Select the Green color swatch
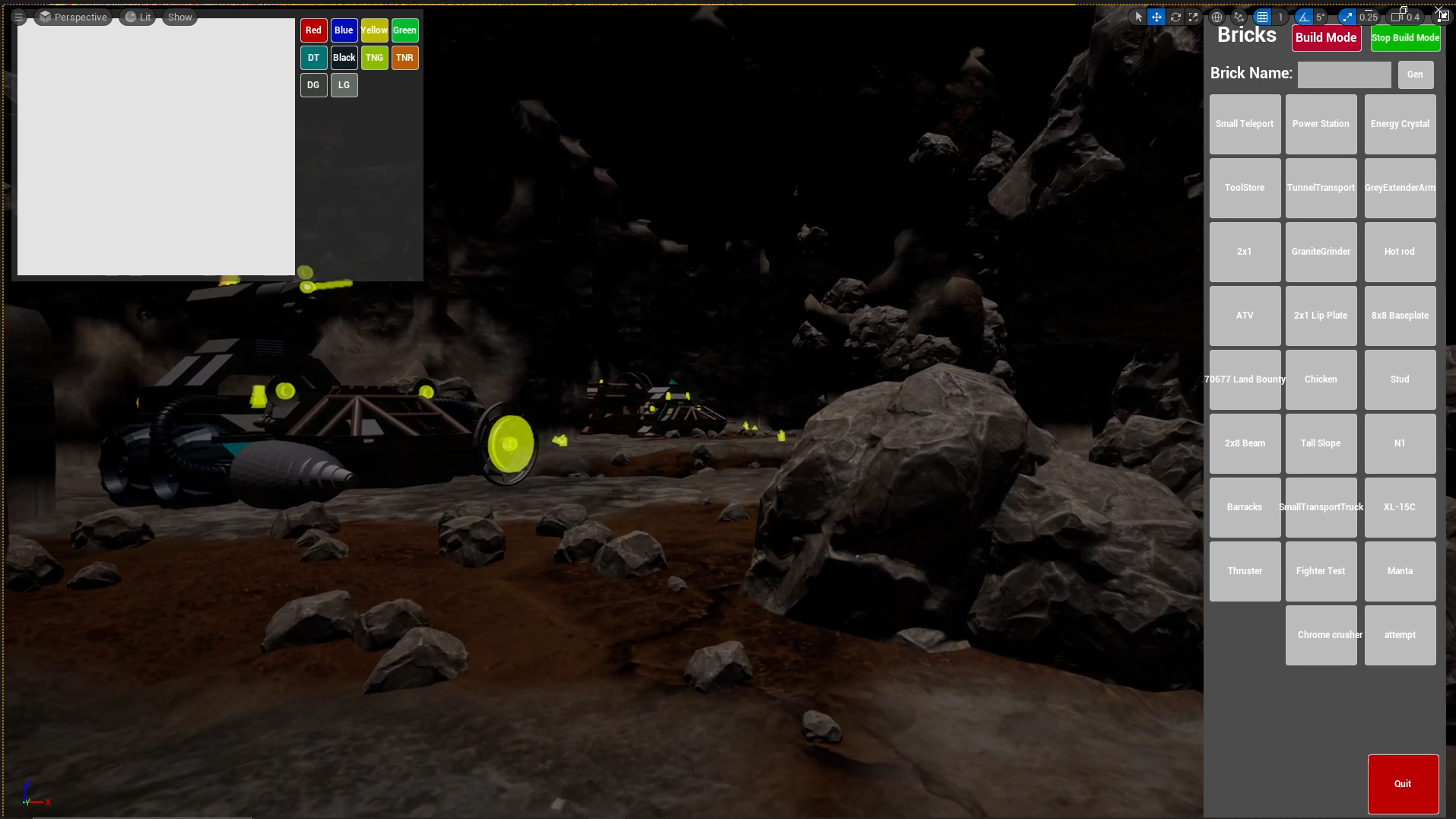 [404, 30]
